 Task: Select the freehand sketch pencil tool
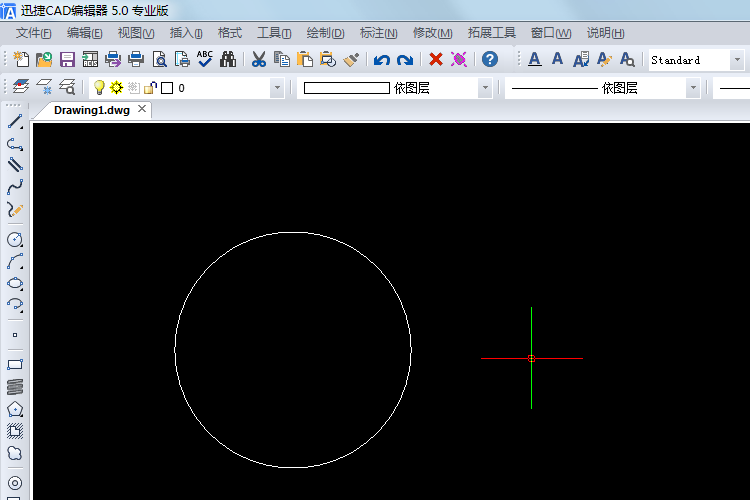pos(15,209)
